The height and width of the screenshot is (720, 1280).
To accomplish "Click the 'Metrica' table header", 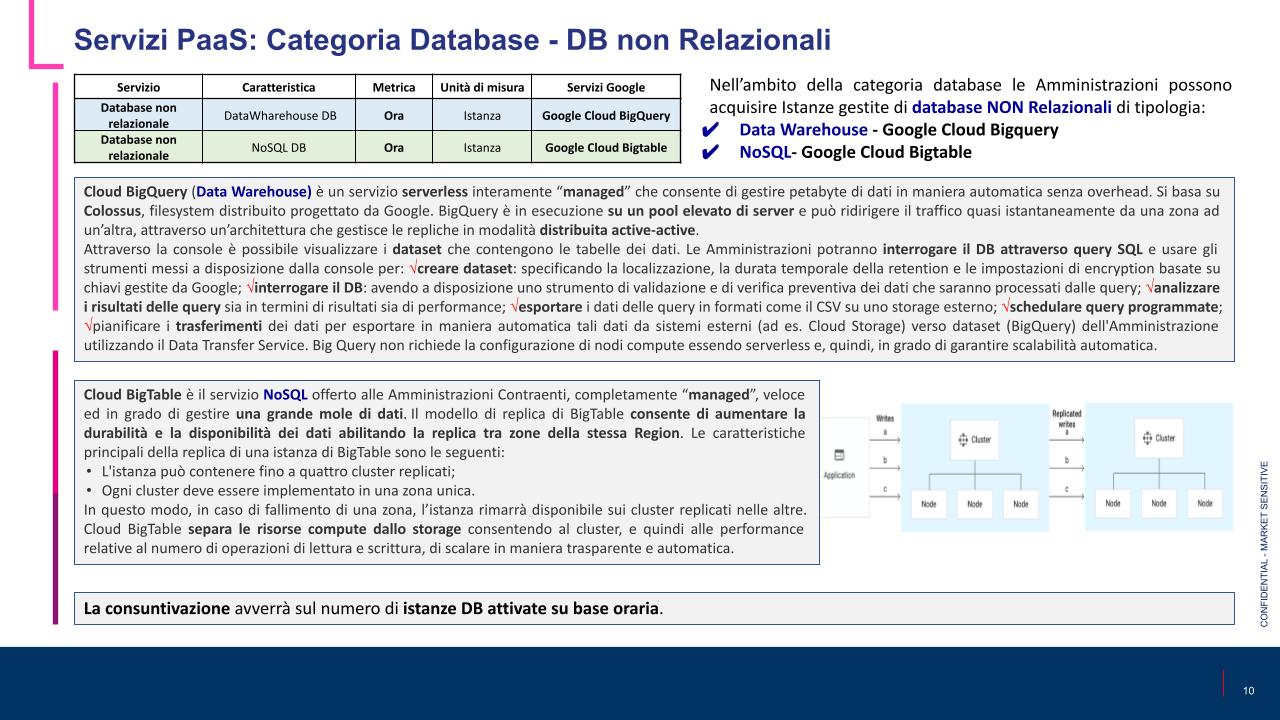I will (x=394, y=88).
